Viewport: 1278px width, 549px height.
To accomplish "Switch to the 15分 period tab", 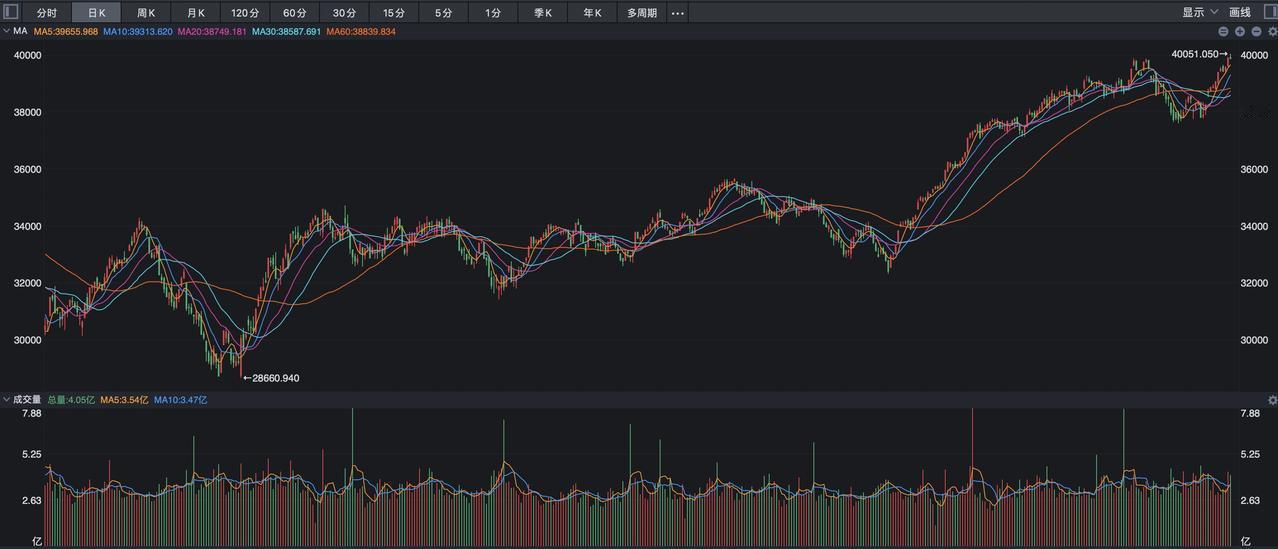I will (x=394, y=13).
